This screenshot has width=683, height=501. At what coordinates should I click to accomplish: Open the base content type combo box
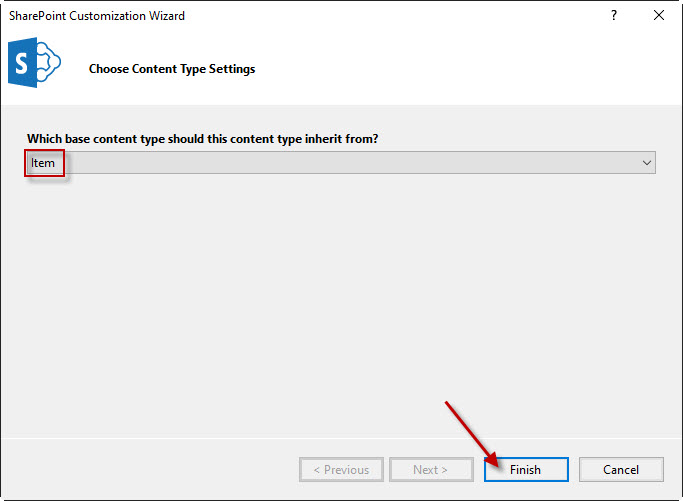(x=341, y=163)
